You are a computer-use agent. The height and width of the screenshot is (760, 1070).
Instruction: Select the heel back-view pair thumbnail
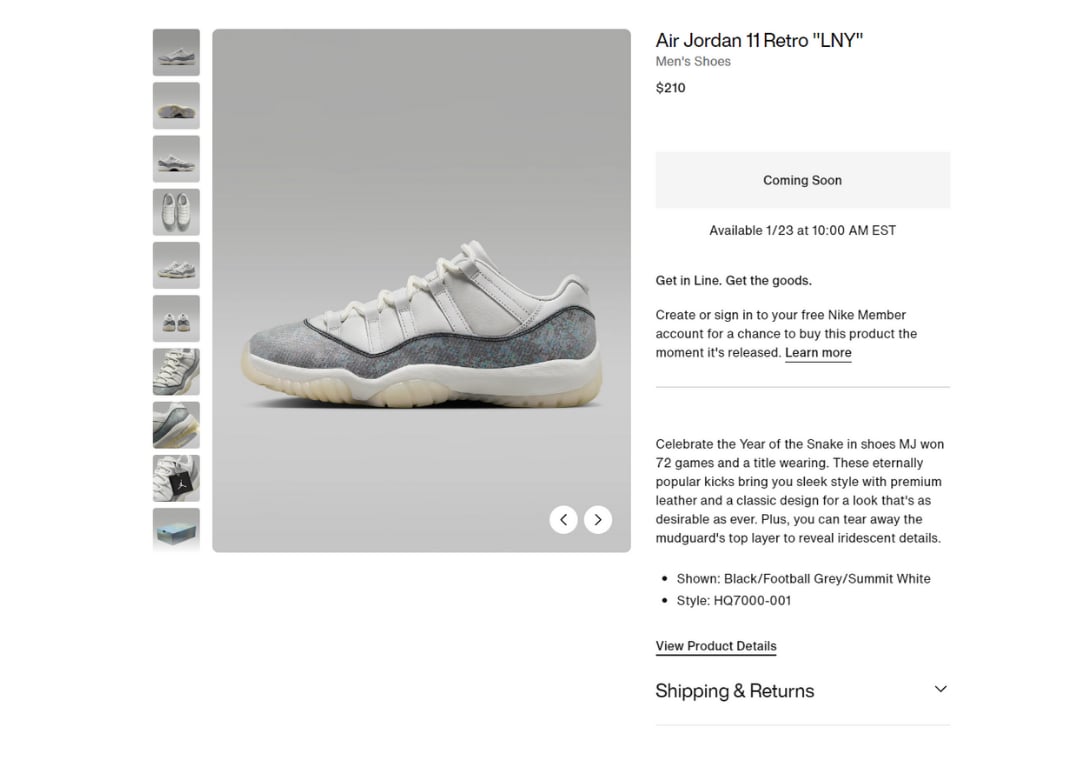tap(176, 319)
